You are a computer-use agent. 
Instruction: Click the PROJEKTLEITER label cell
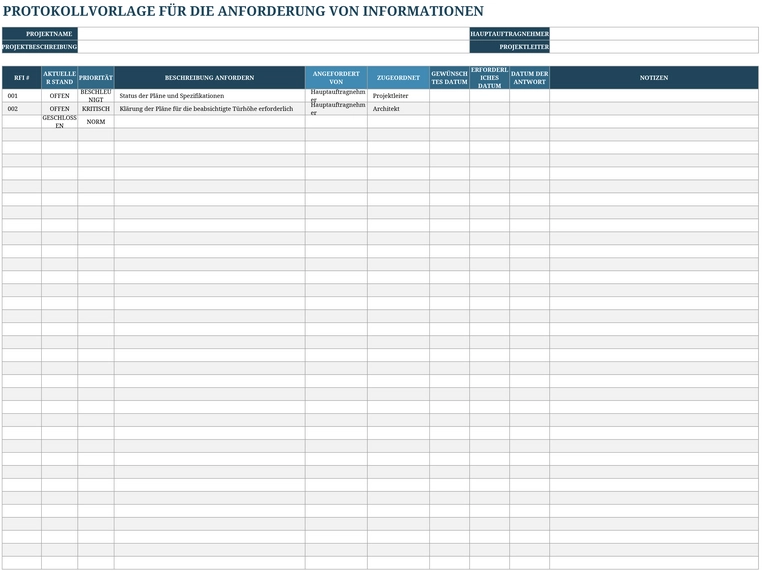tap(509, 47)
